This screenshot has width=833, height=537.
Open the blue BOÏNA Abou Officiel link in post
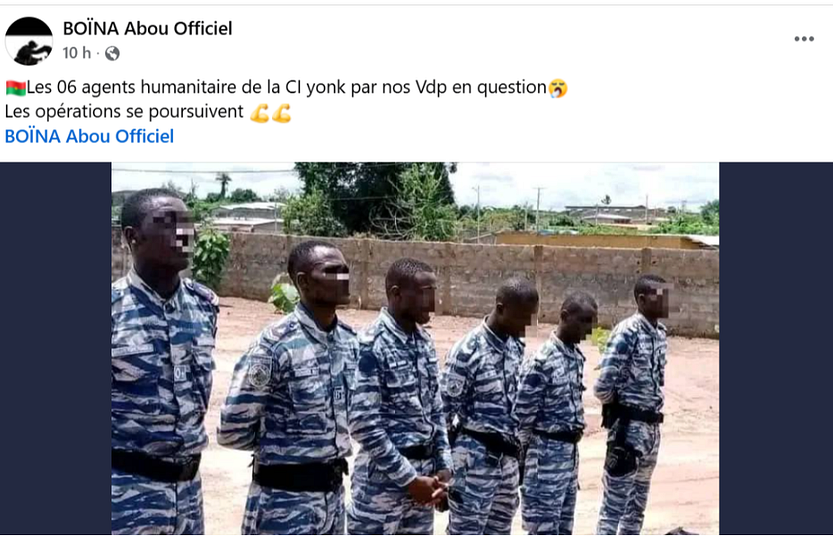pos(89,136)
